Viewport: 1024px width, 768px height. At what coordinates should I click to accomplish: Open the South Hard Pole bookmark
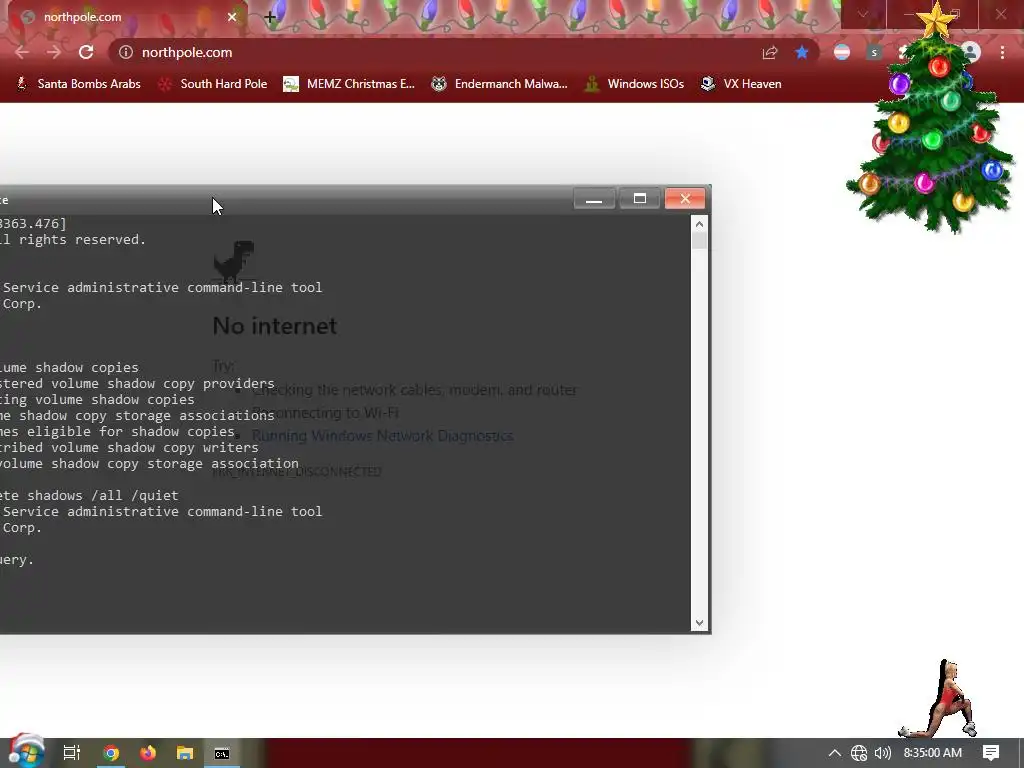coord(213,84)
